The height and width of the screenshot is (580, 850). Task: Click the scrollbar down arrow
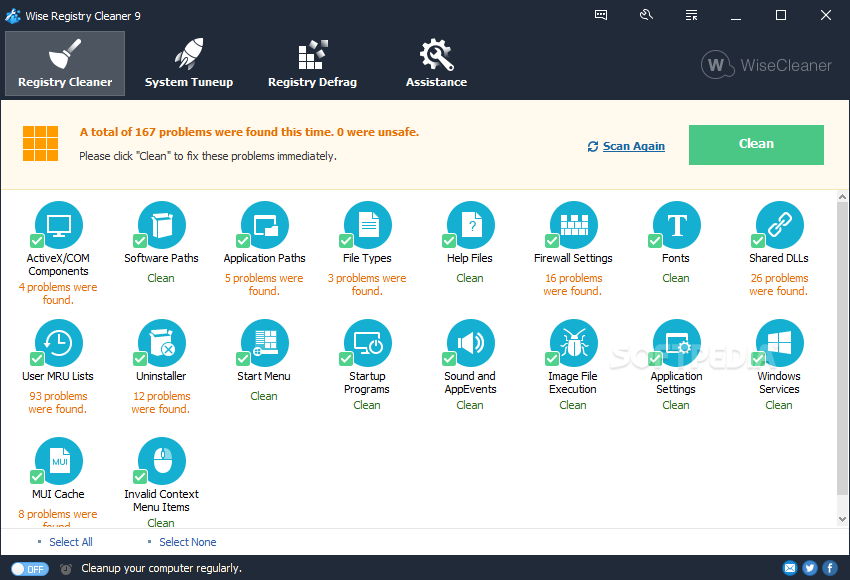pyautogui.click(x=842, y=519)
